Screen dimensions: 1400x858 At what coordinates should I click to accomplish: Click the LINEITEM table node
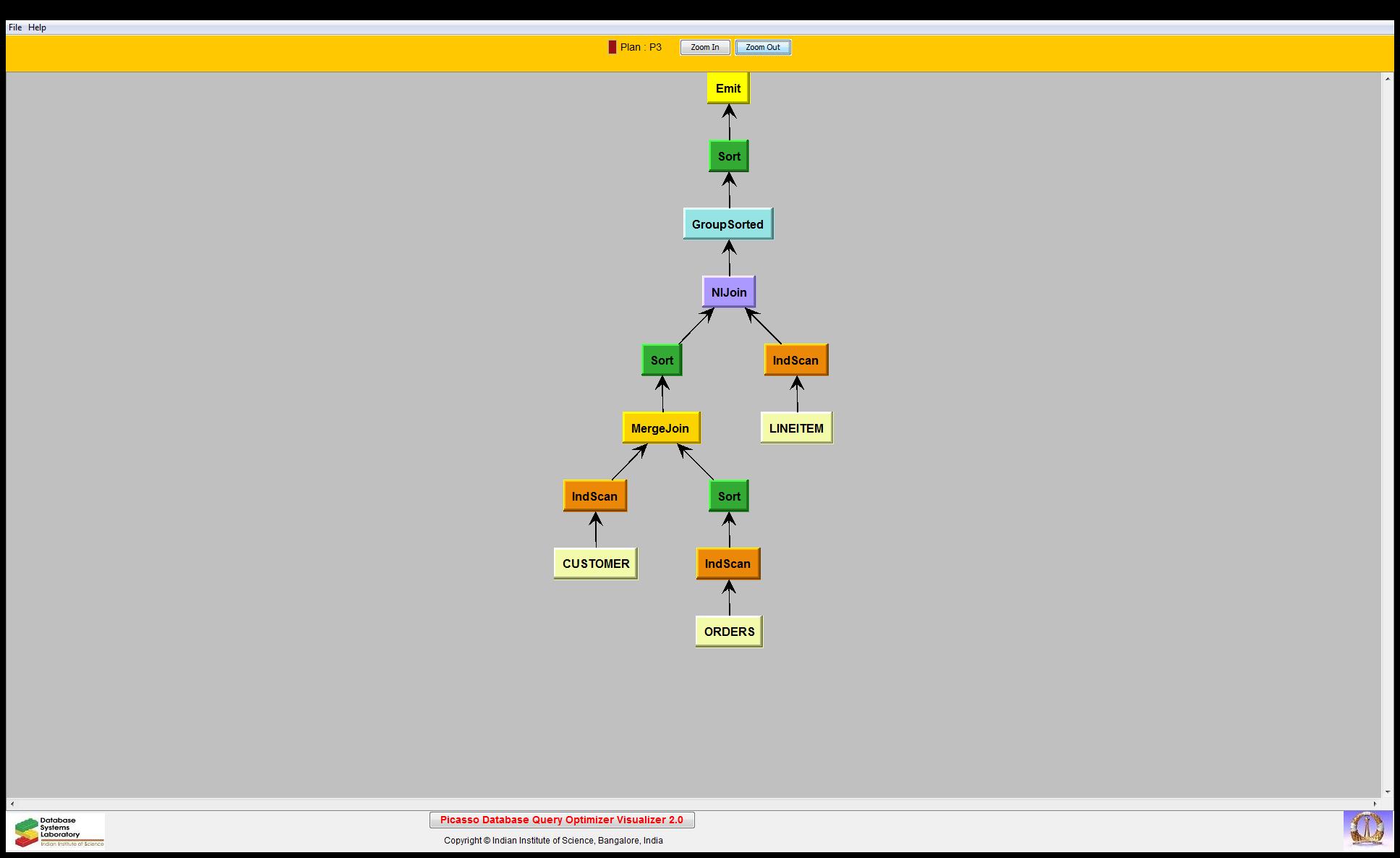[x=796, y=428]
